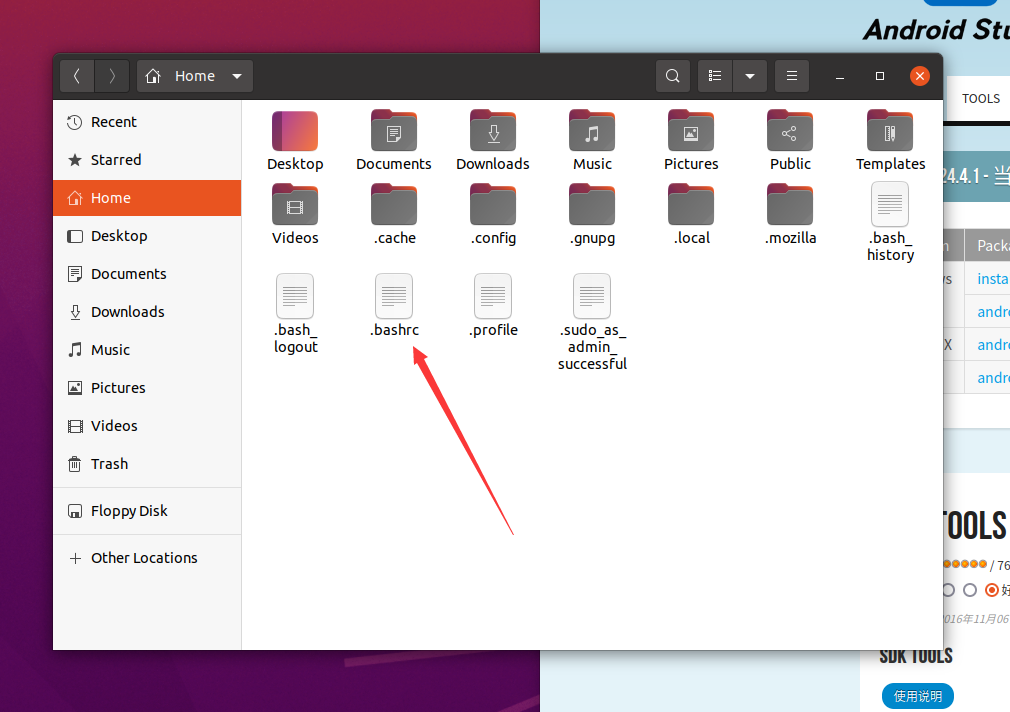Image resolution: width=1010 pixels, height=712 pixels.
Task: Select Home in the sidebar
Action: point(147,198)
